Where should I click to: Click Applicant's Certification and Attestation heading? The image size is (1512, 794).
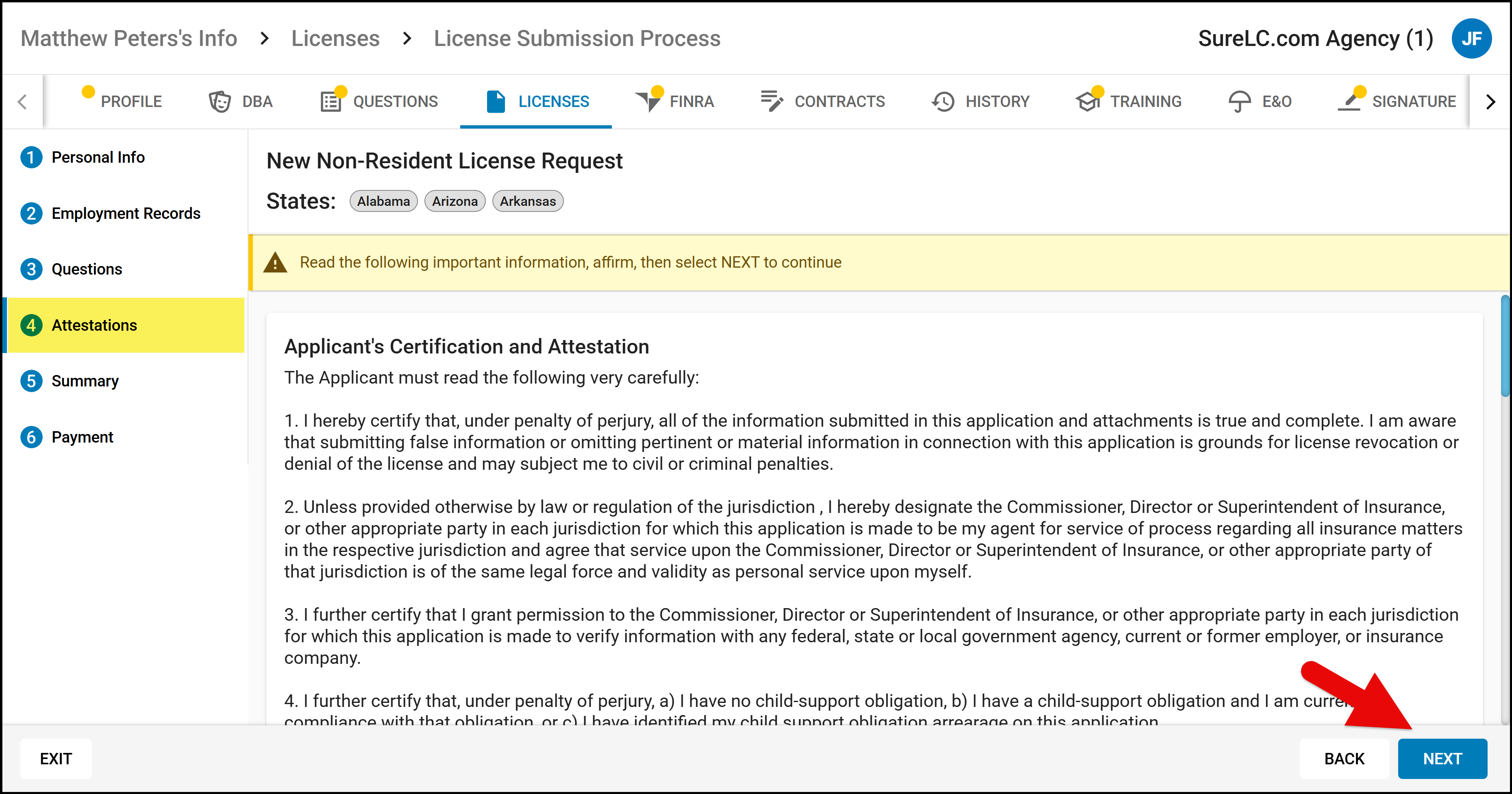[467, 347]
